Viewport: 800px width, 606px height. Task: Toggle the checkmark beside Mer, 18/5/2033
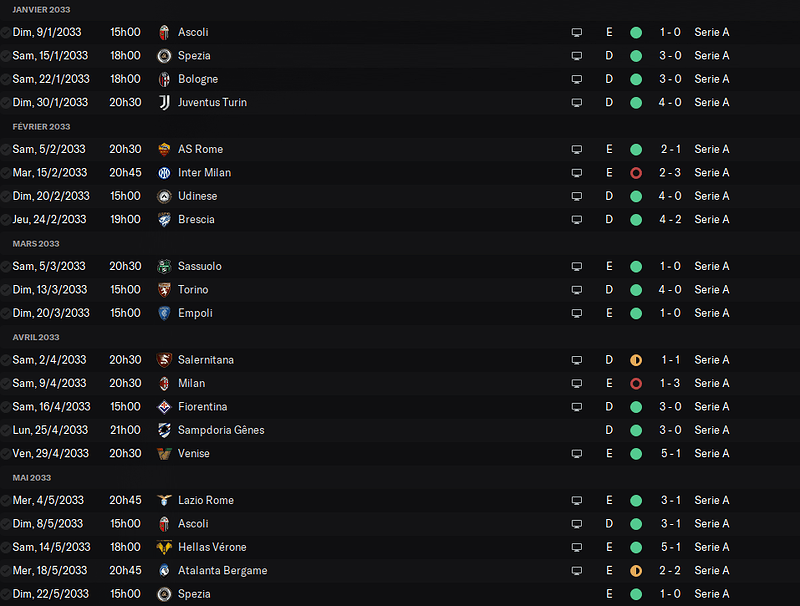coord(6,571)
